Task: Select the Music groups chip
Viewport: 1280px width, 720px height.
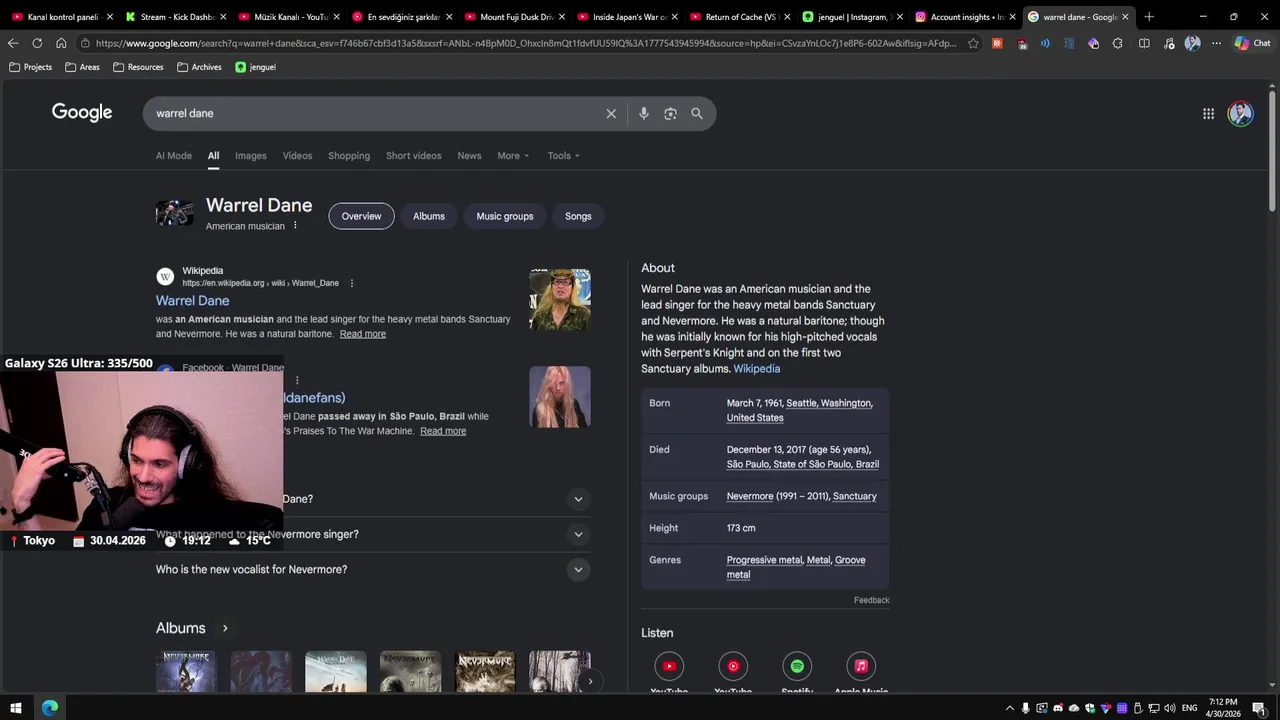Action: (505, 216)
